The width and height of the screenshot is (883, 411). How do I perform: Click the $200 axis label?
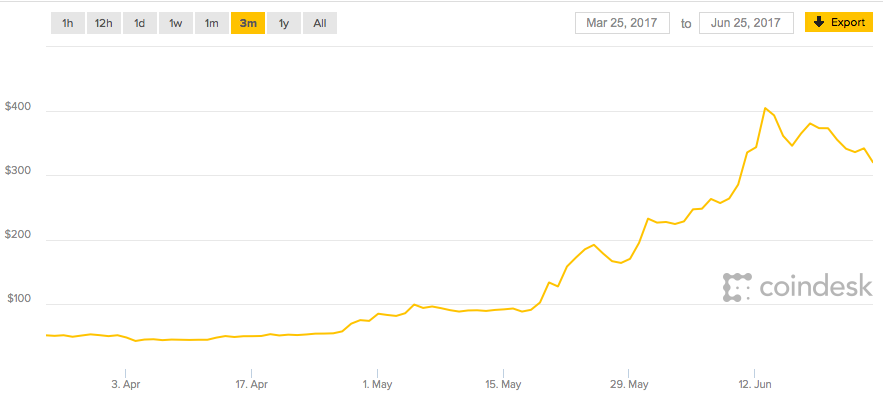[16, 236]
